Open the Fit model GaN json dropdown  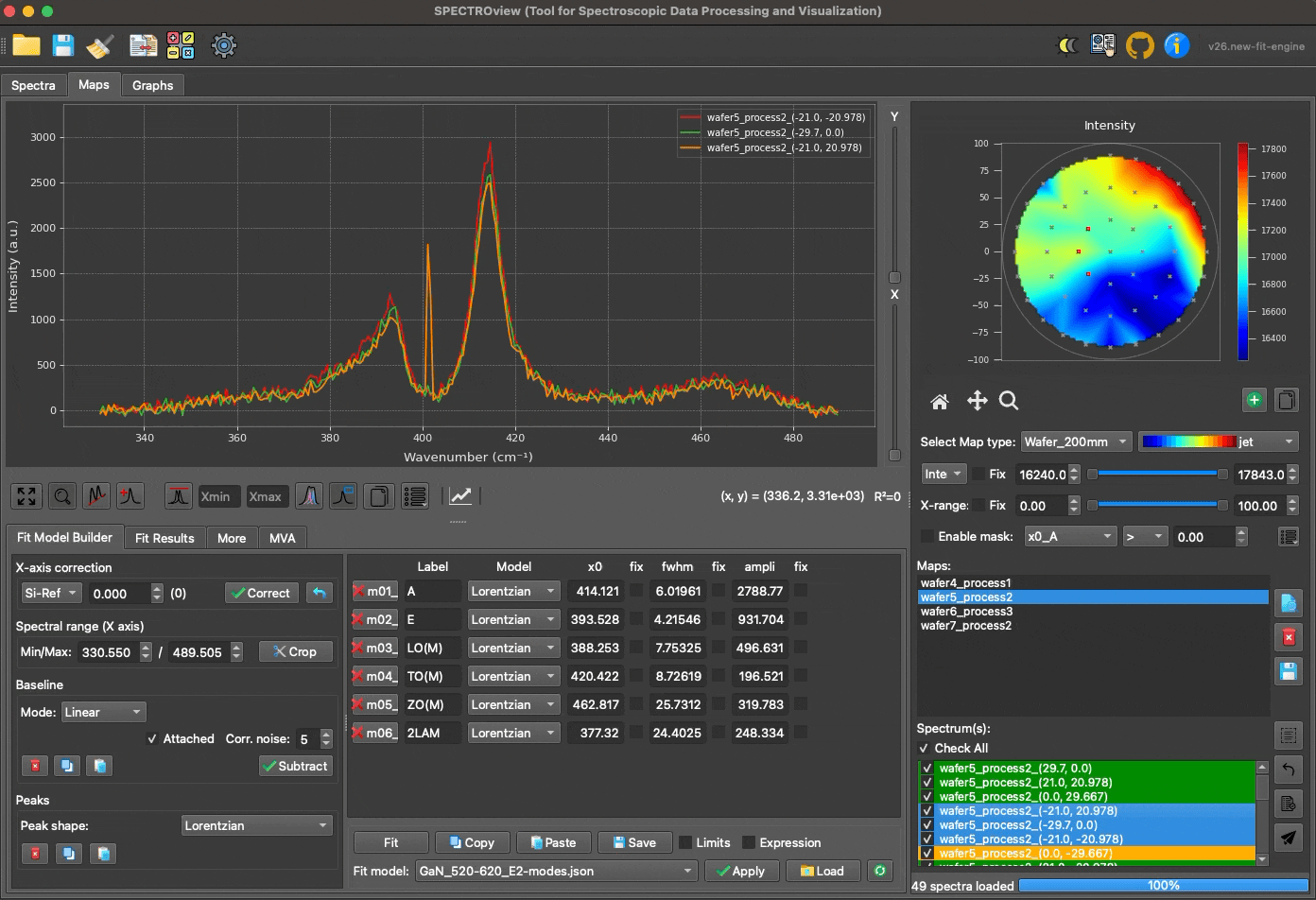tap(555, 871)
